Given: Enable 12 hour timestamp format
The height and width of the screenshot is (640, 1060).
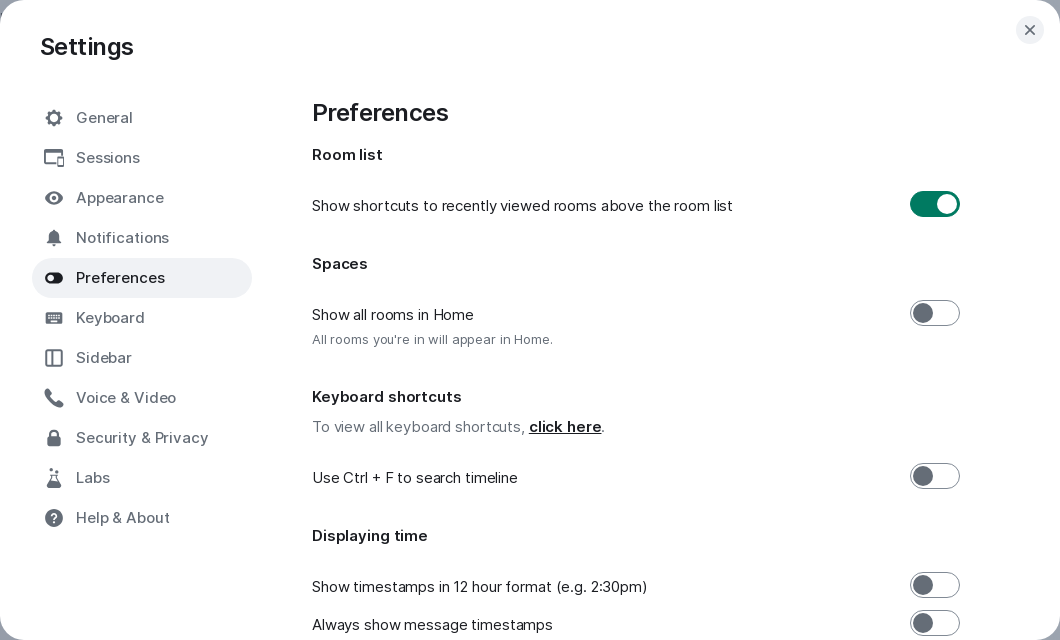Looking at the screenshot, I should 934,585.
